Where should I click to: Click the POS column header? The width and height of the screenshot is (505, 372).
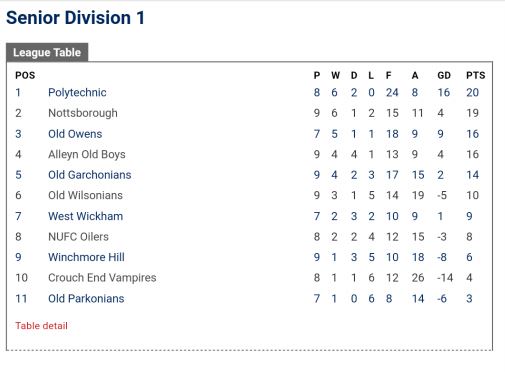25,75
